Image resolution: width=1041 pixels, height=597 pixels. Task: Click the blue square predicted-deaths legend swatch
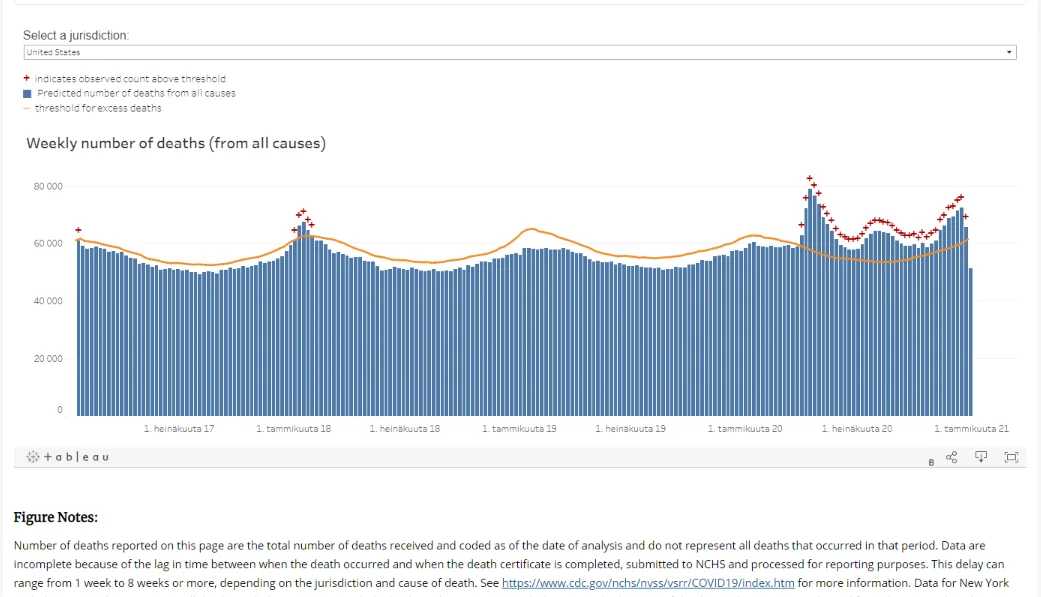coord(27,94)
